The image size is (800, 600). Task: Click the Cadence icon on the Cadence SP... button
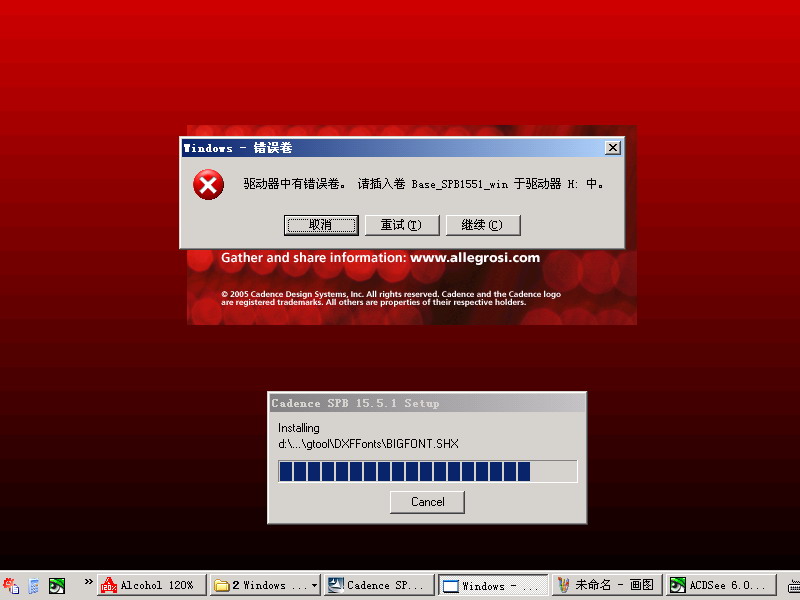pyautogui.click(x=335, y=585)
